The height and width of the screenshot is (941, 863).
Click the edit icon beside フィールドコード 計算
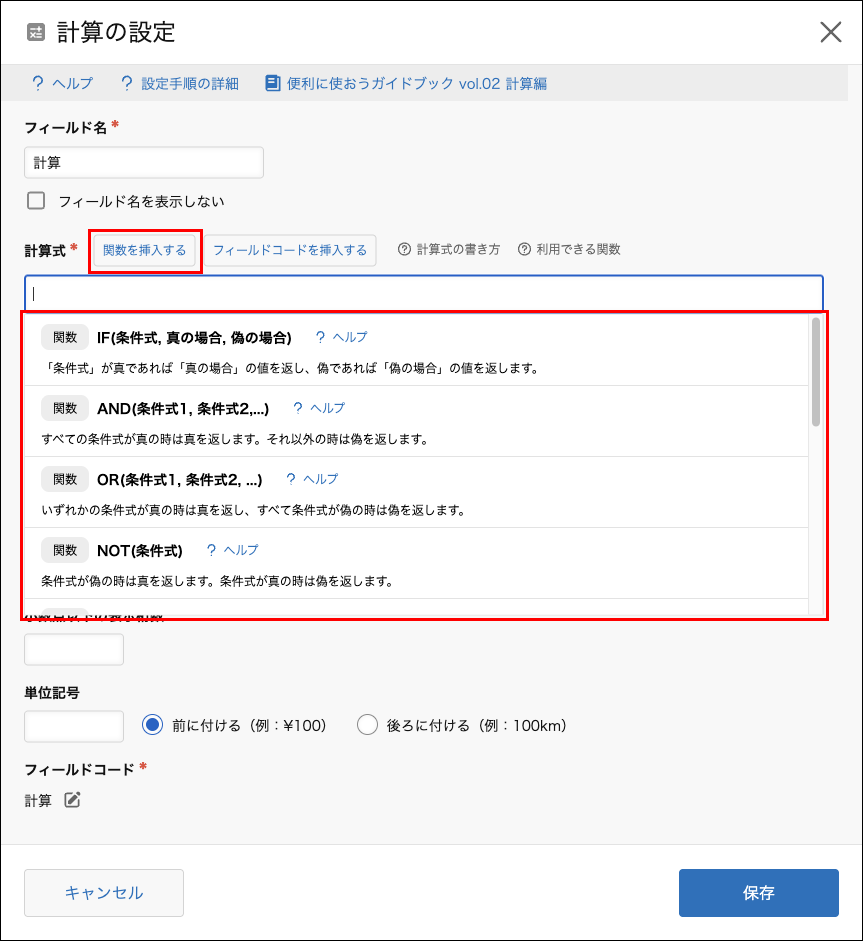point(72,800)
